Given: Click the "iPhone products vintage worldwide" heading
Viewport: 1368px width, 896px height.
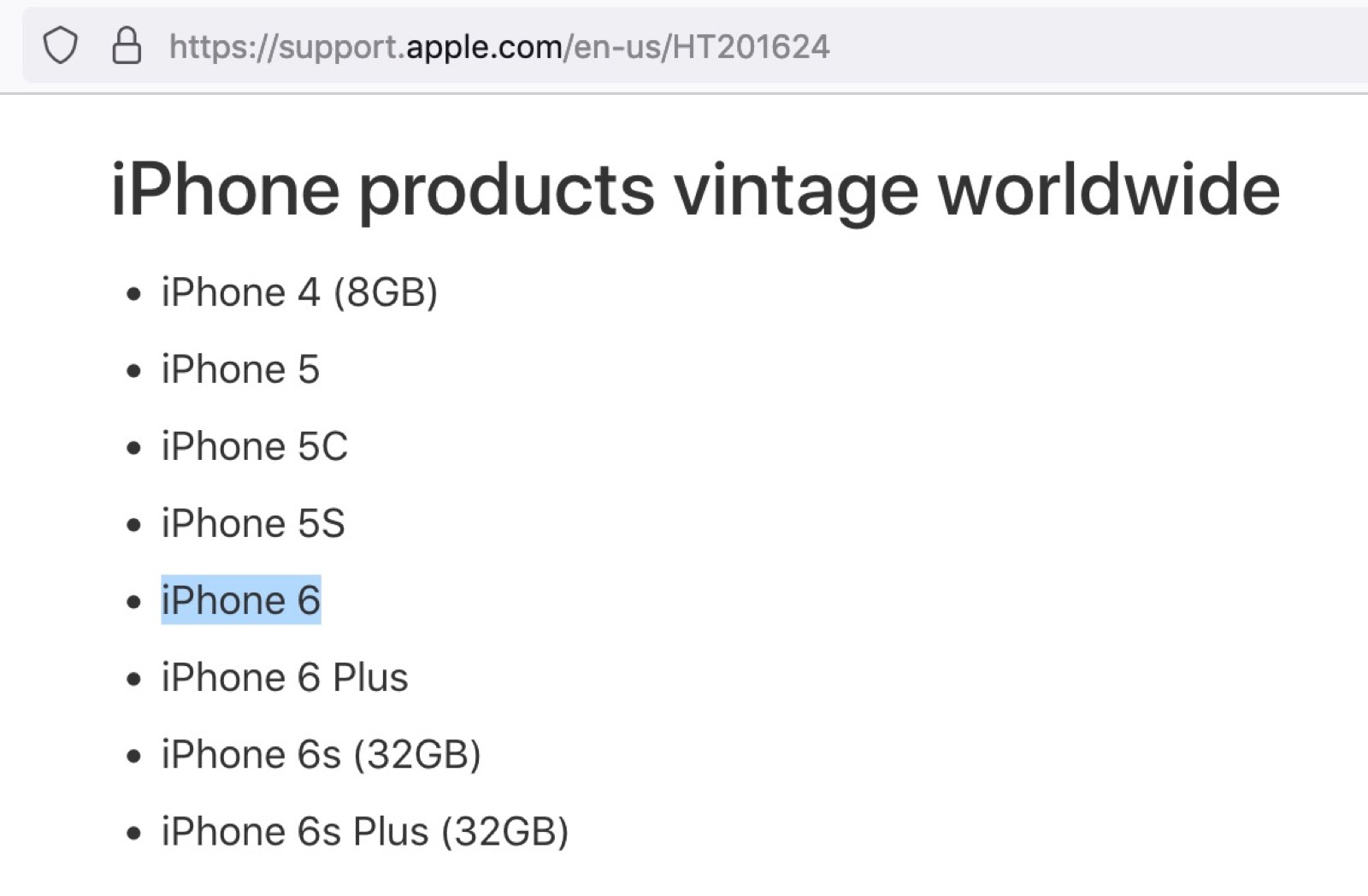Looking at the screenshot, I should 695,190.
